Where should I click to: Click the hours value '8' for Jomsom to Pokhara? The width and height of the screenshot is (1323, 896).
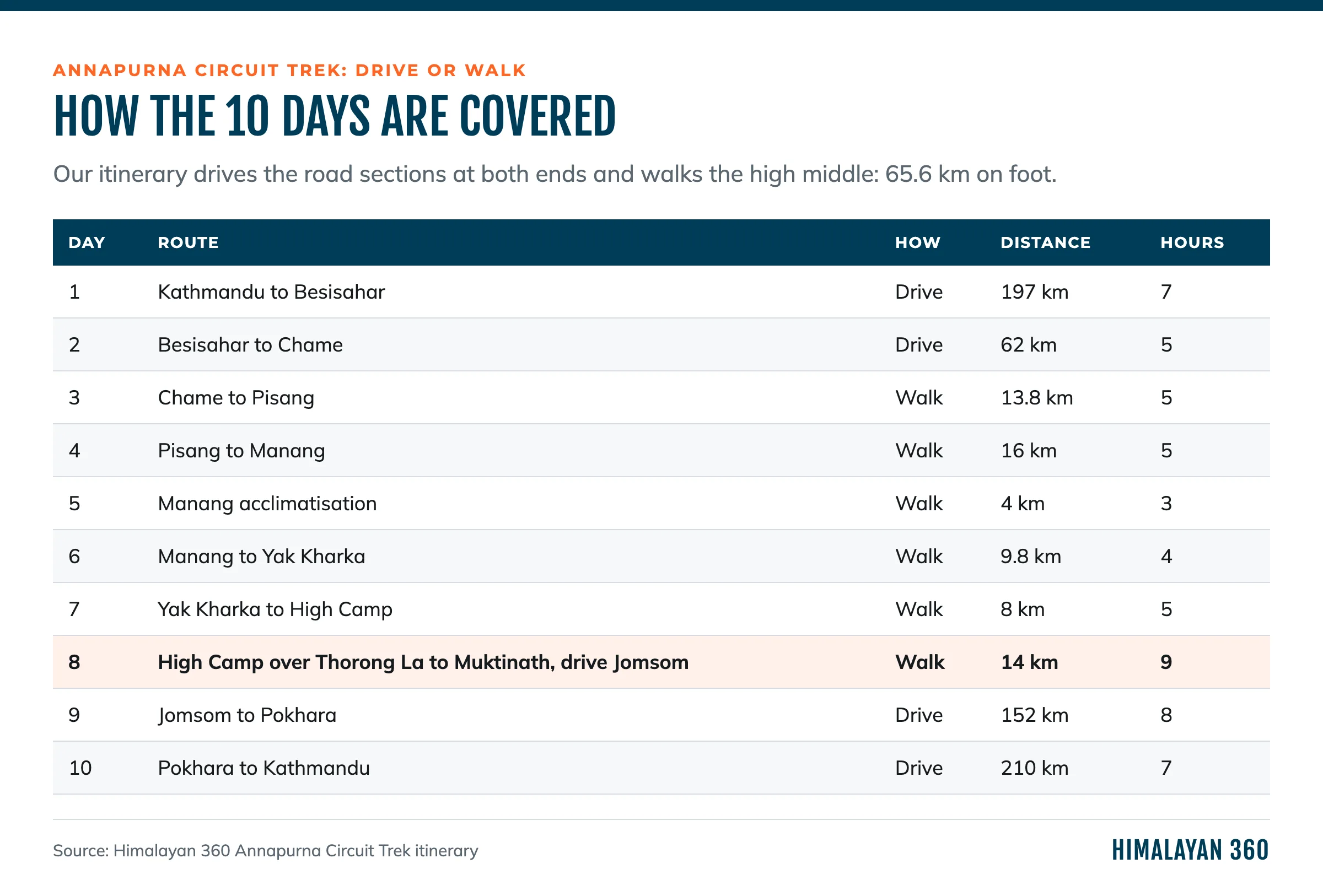click(1166, 715)
